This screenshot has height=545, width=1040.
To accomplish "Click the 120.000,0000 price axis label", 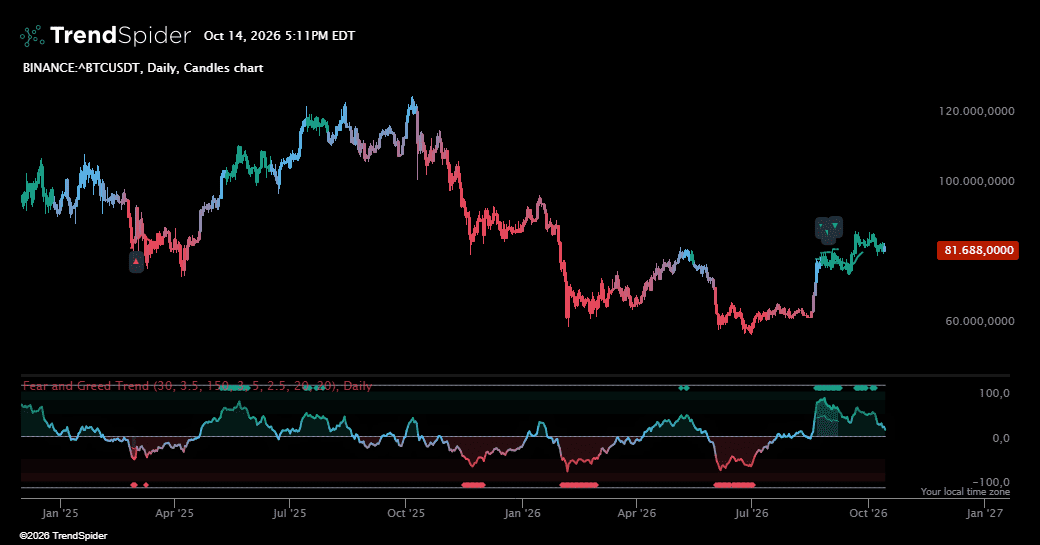I will 976,111.
